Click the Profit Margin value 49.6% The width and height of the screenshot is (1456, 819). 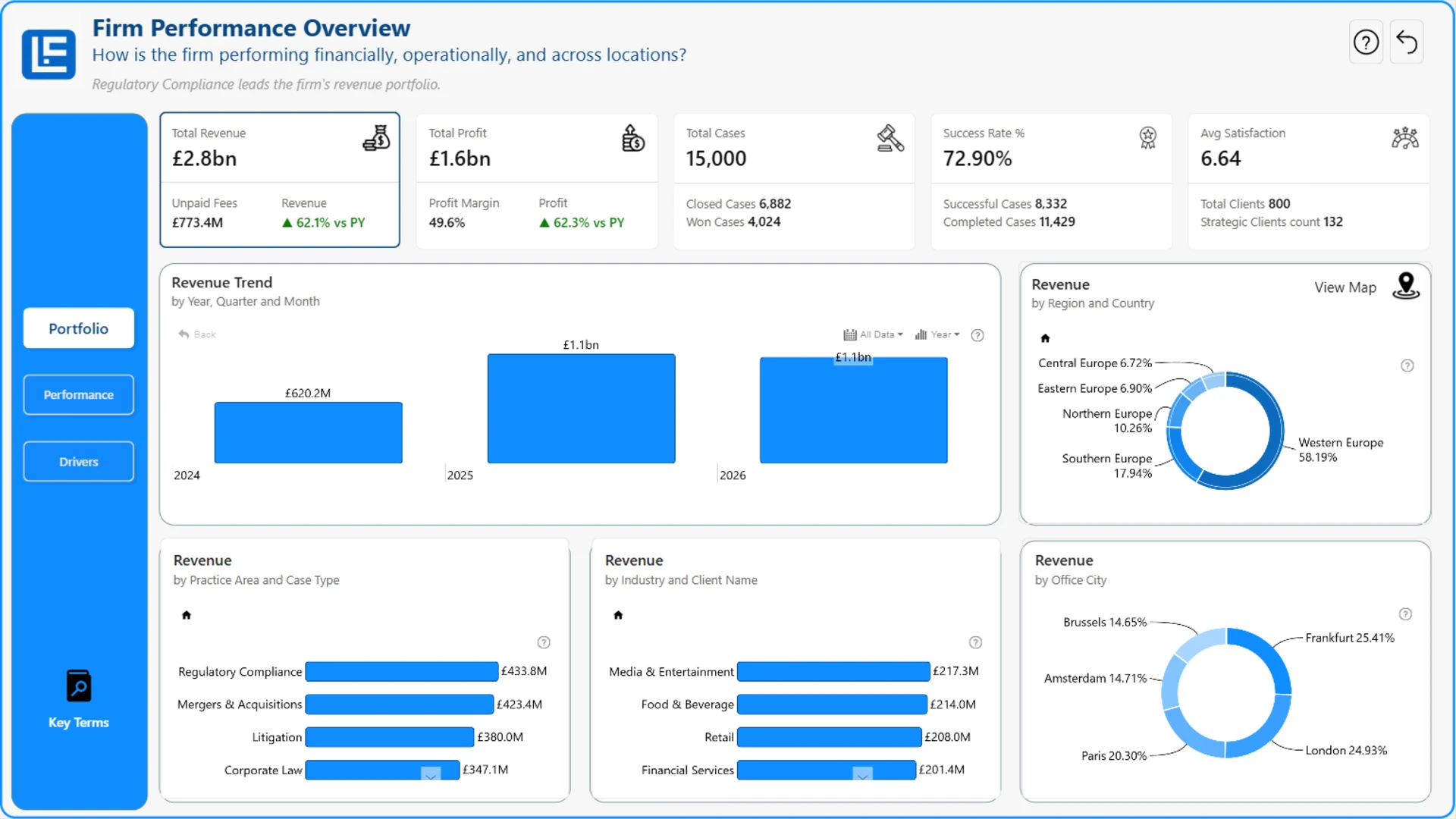(447, 223)
